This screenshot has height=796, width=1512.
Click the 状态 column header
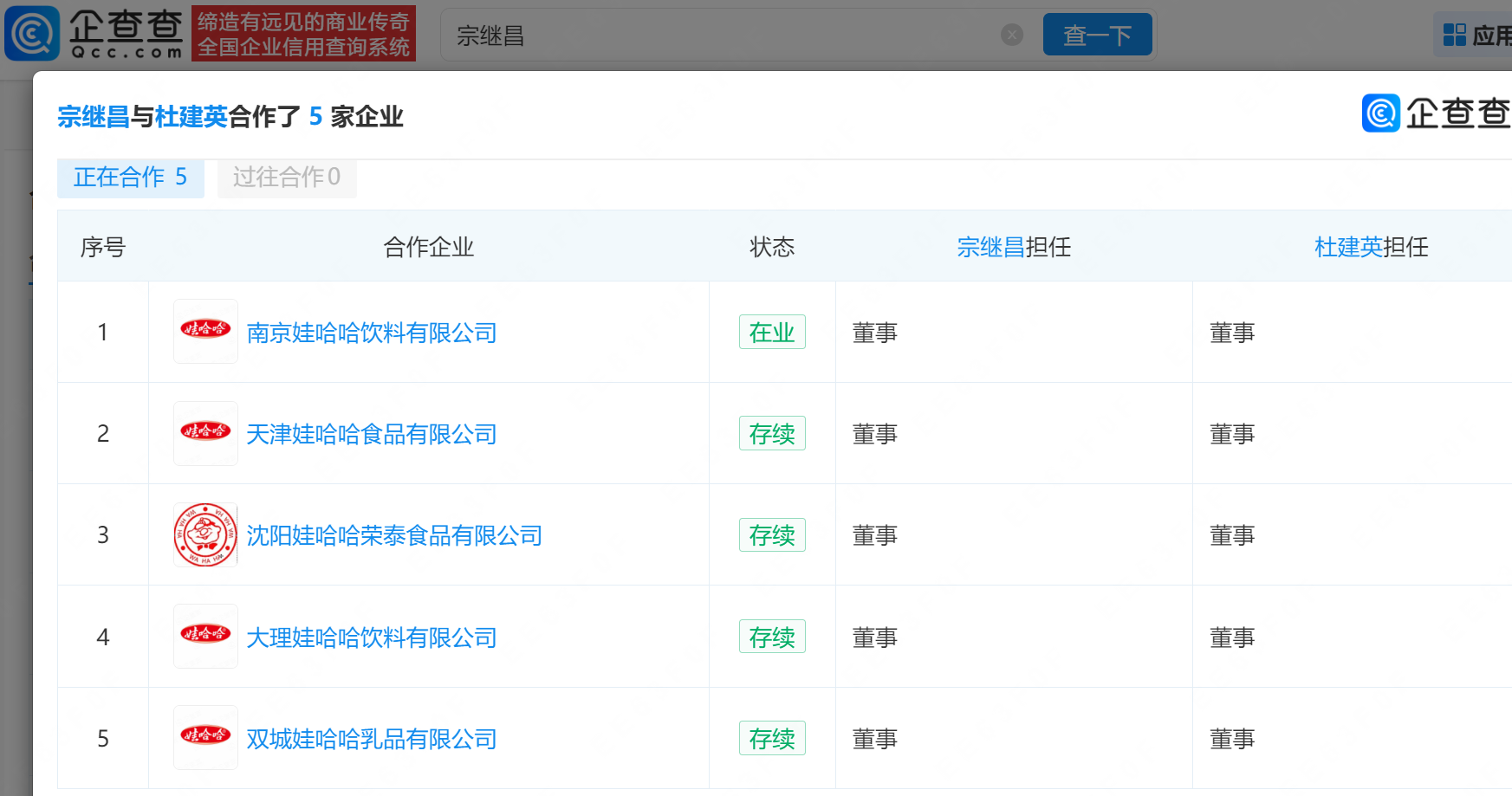pyautogui.click(x=772, y=247)
